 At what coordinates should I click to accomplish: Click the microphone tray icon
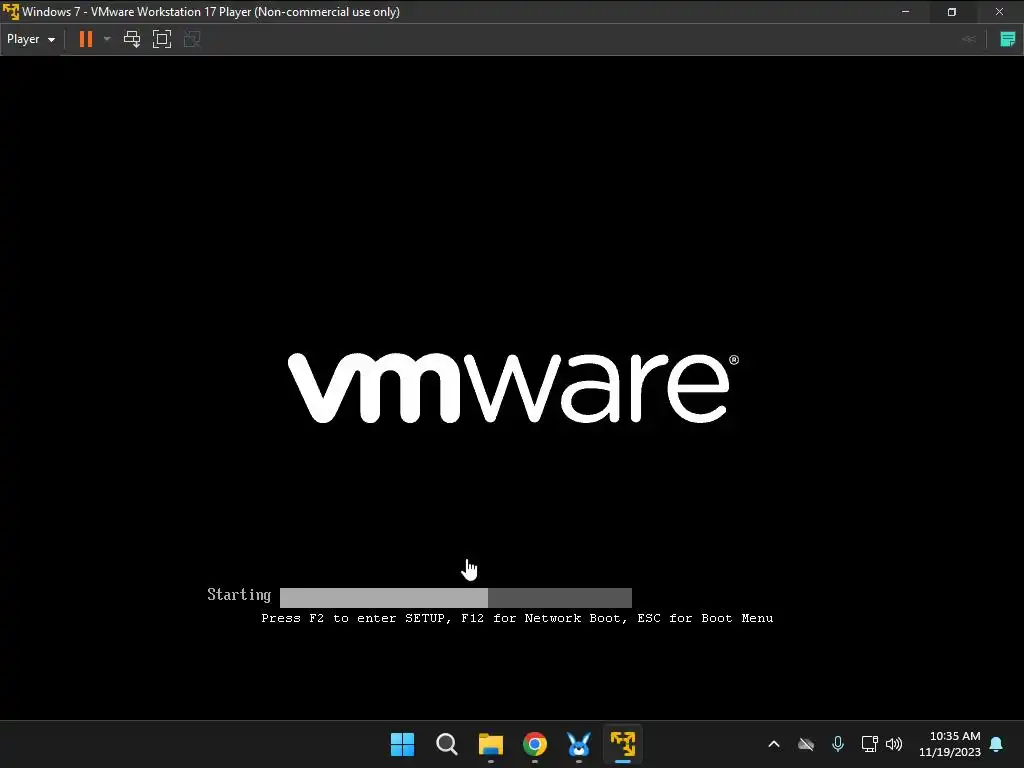pyautogui.click(x=838, y=744)
